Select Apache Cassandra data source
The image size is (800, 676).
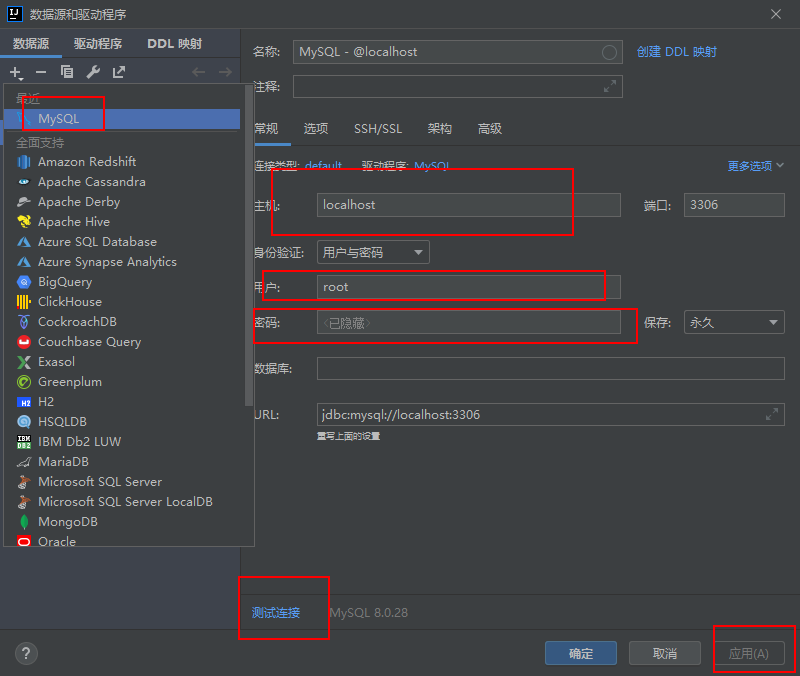(x=121, y=182)
